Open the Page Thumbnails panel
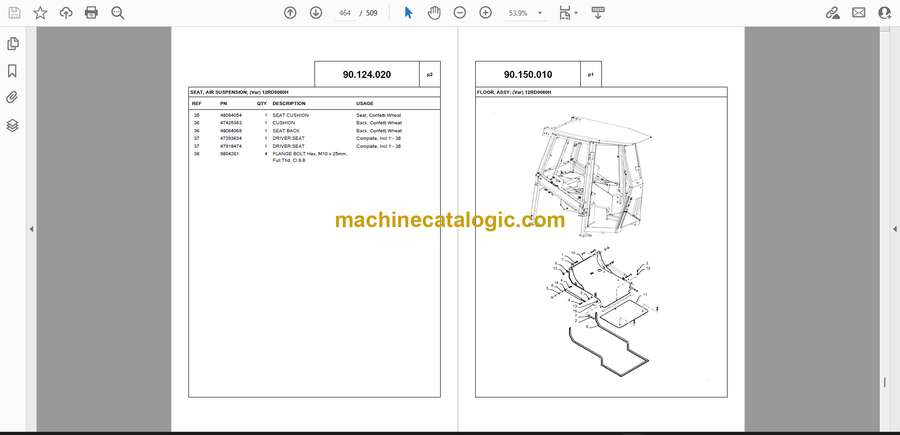This screenshot has height=435, width=900. [13, 44]
